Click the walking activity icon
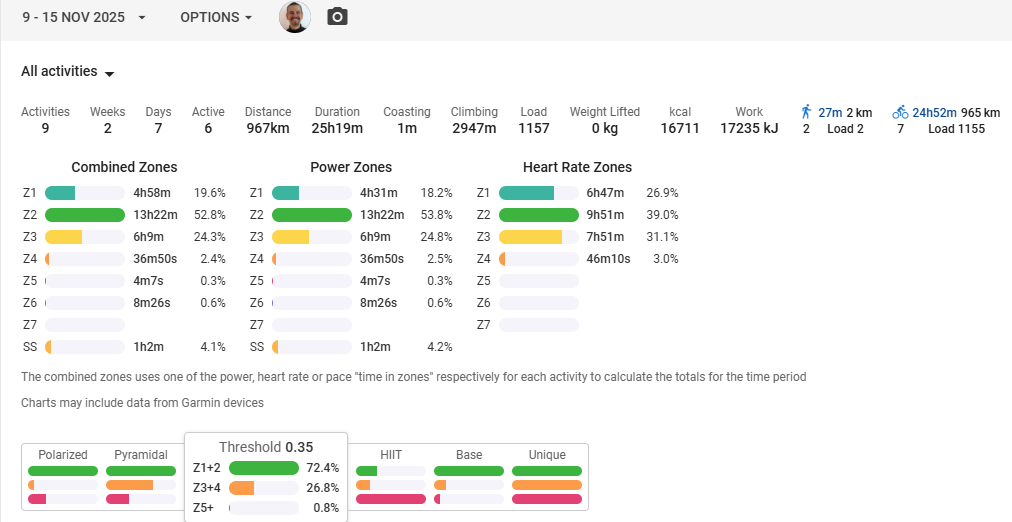This screenshot has width=1012, height=522. pyautogui.click(x=807, y=112)
